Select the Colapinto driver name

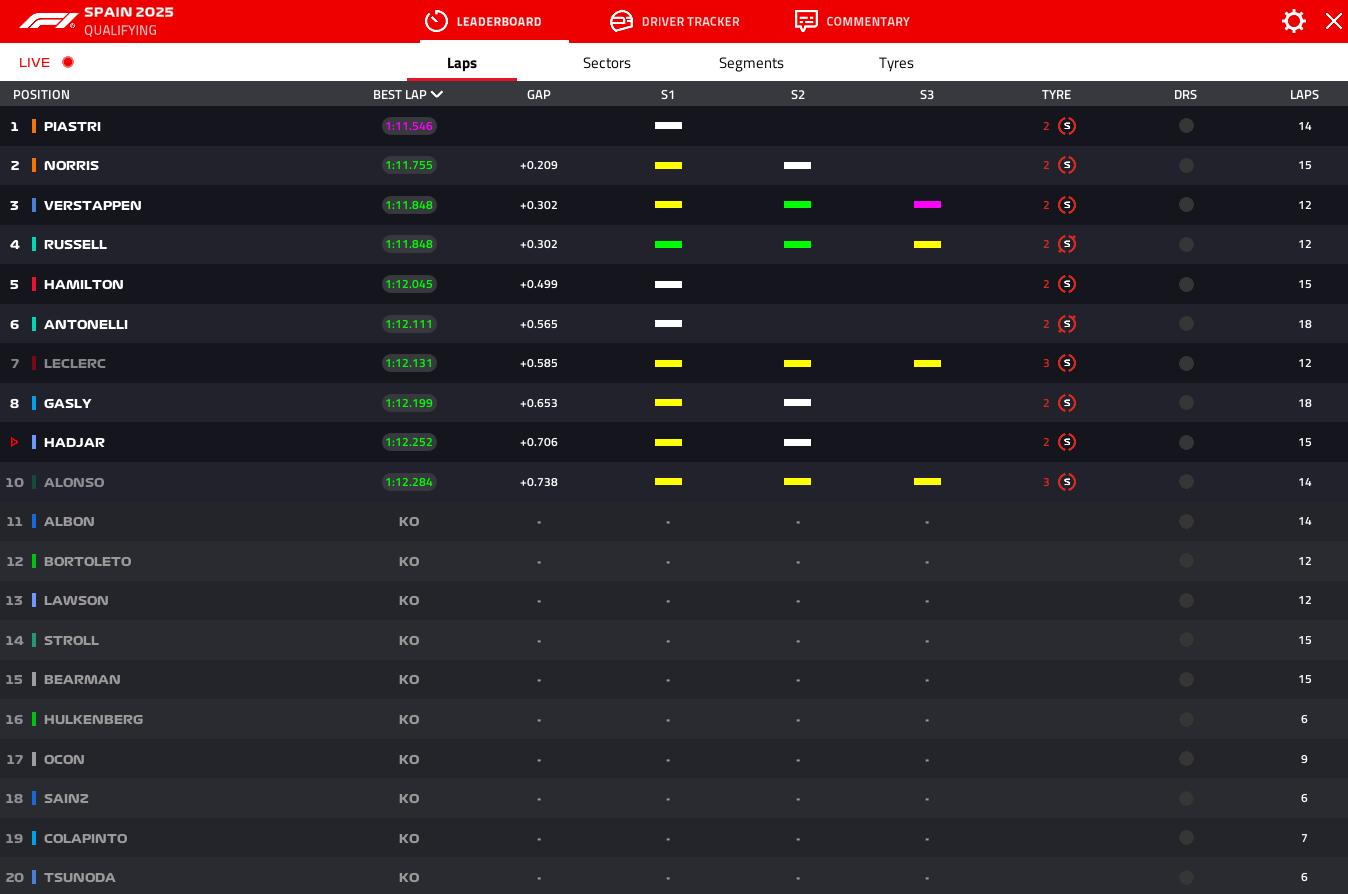click(x=86, y=838)
